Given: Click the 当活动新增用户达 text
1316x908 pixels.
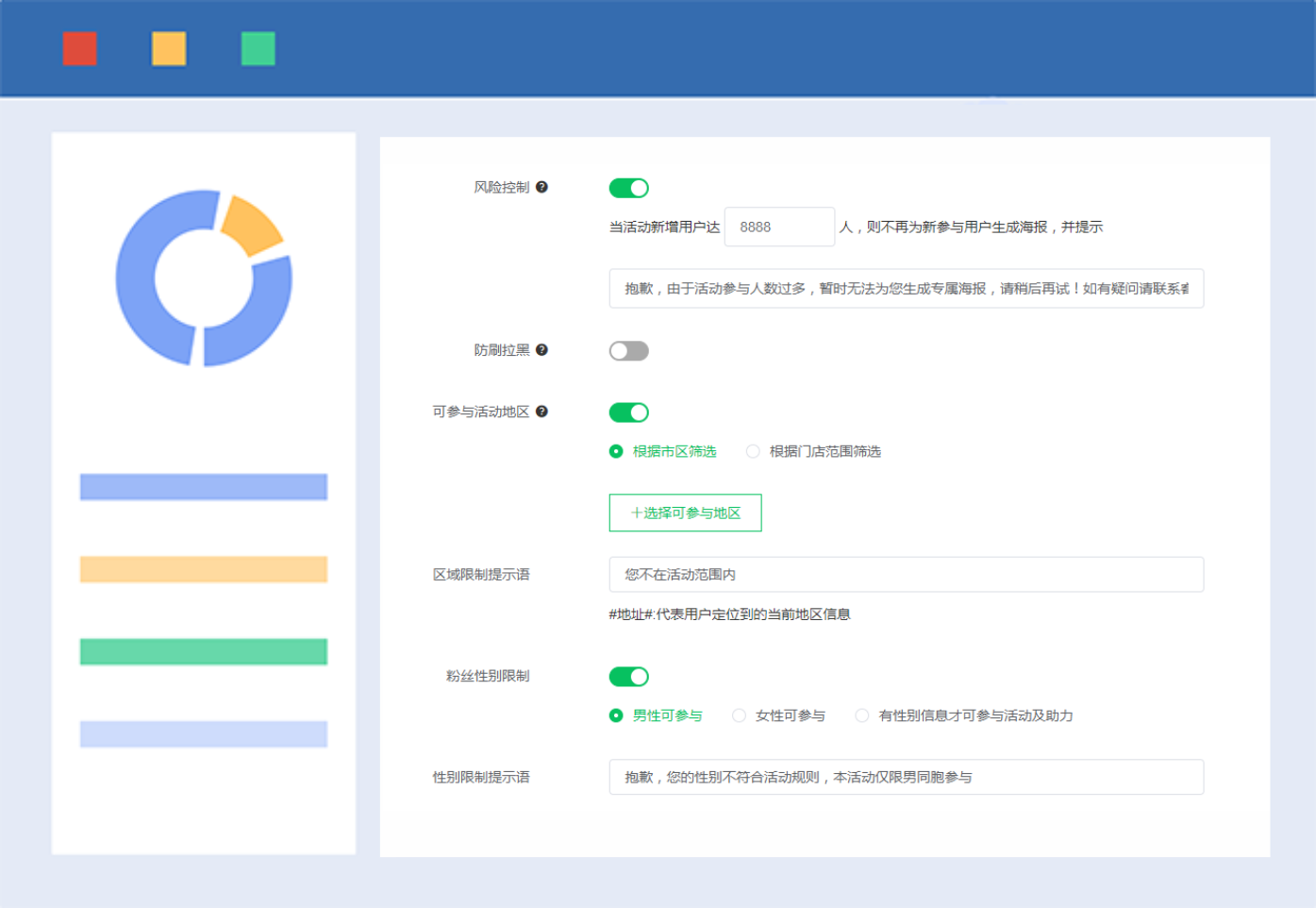Looking at the screenshot, I should [x=664, y=227].
